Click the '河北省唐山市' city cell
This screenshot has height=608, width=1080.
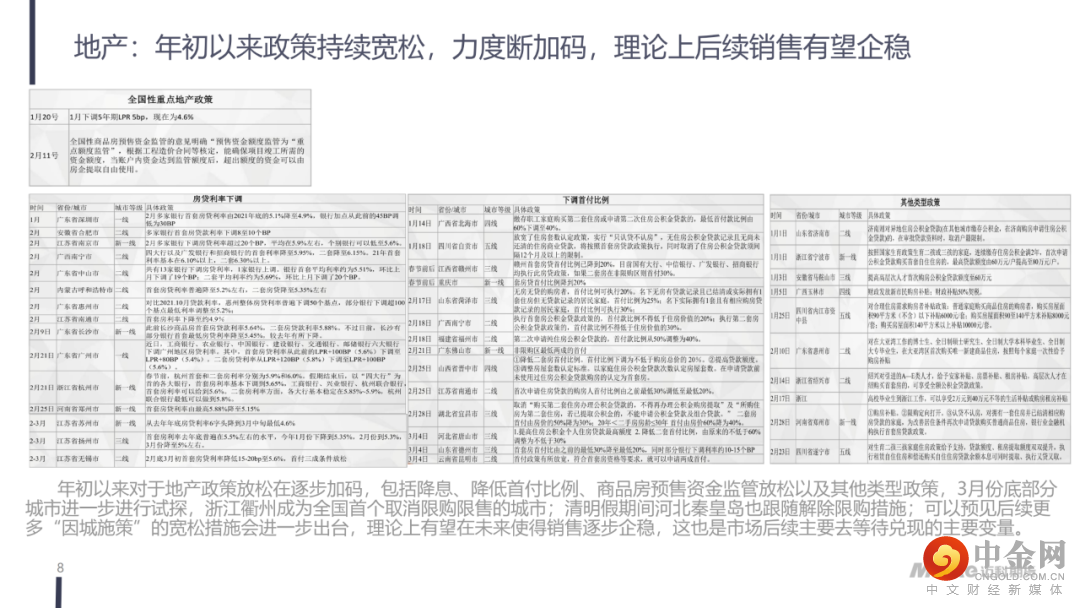pos(458,437)
